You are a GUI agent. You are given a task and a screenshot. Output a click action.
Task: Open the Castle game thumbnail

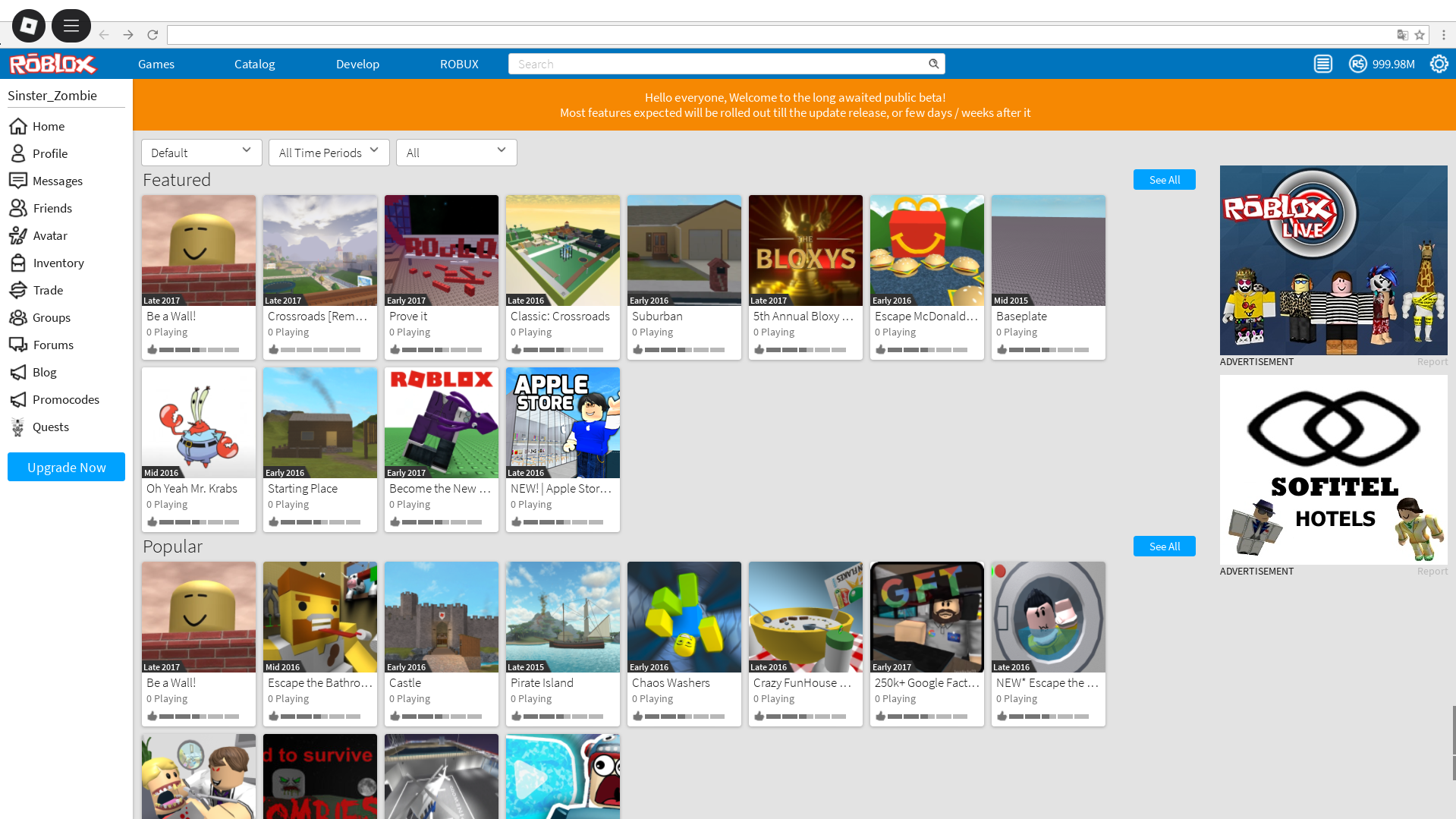tap(442, 617)
